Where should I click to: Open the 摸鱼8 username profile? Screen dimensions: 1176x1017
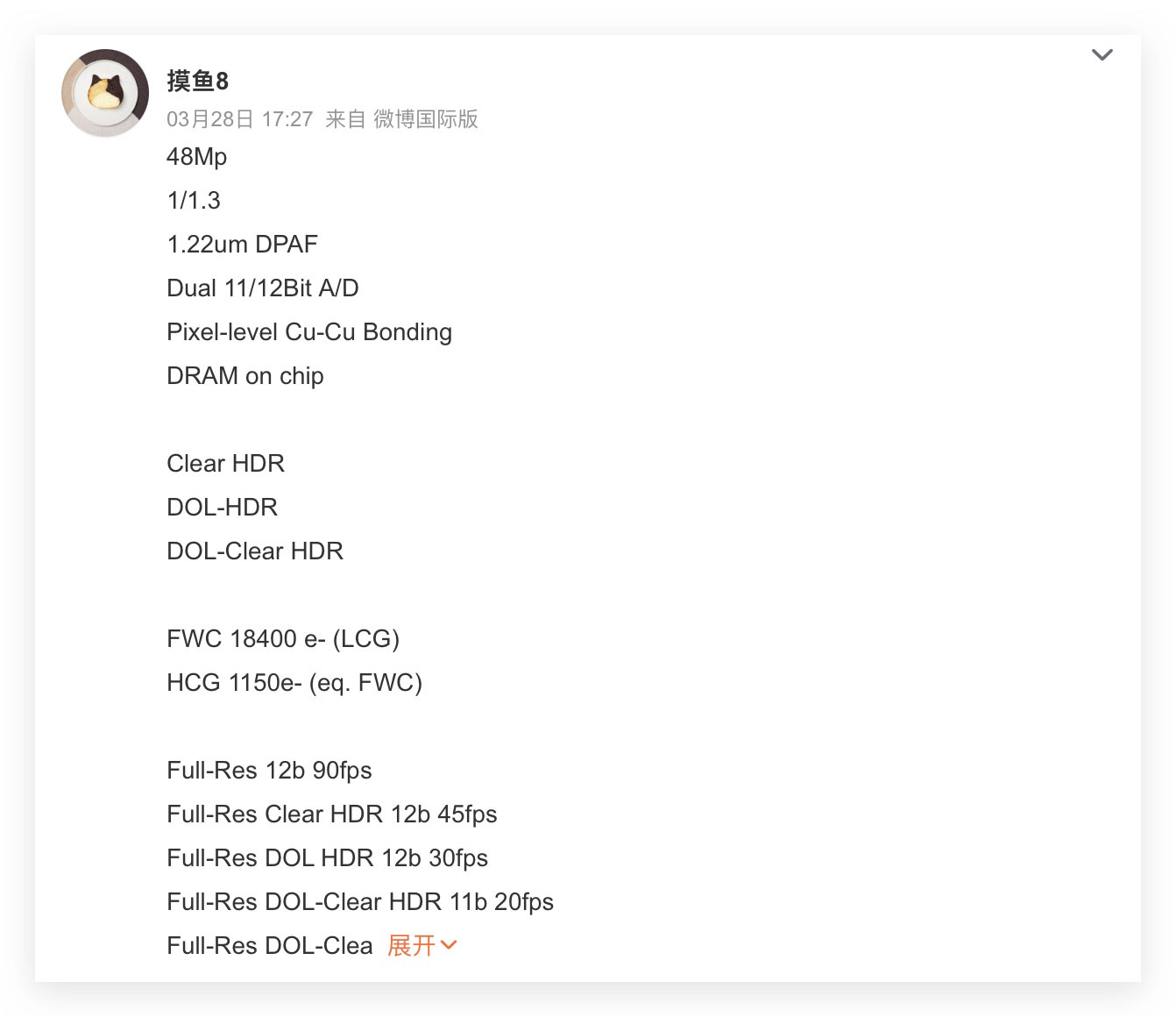coord(198,82)
